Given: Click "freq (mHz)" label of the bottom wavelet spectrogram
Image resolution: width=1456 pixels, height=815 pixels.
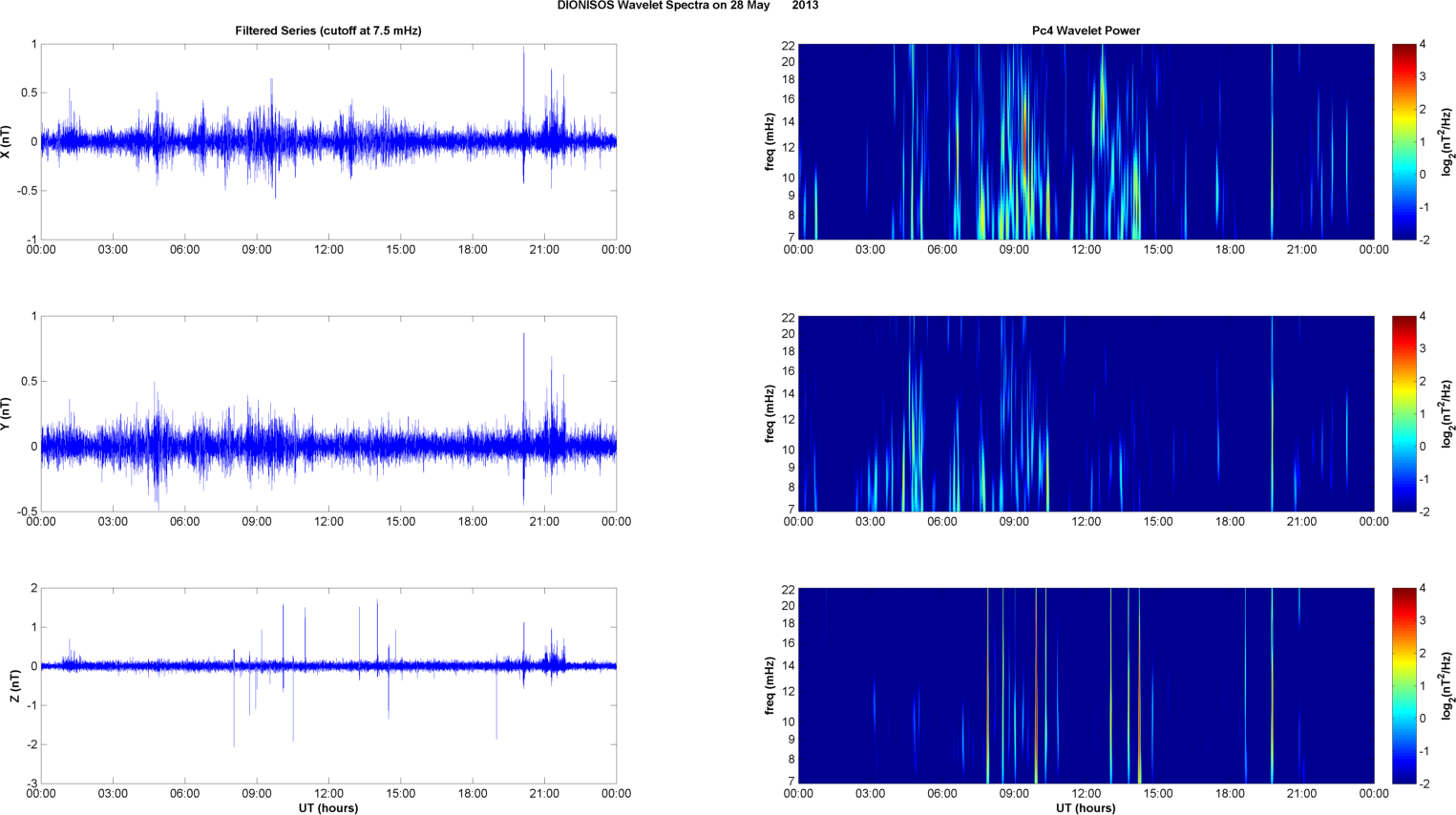Looking at the screenshot, I should 770,685.
